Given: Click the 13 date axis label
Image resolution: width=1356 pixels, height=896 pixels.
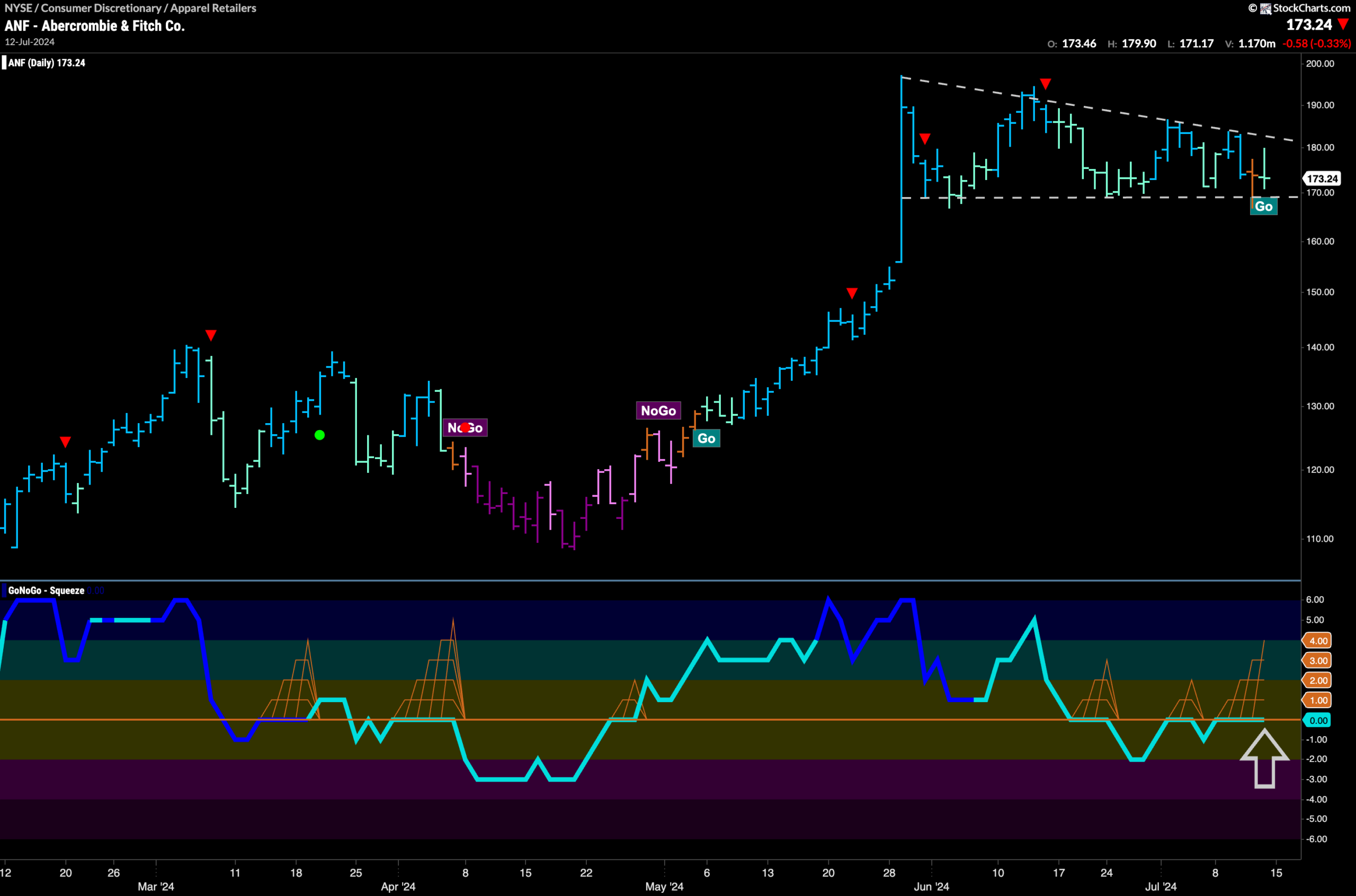Looking at the screenshot, I should pyautogui.click(x=768, y=873).
